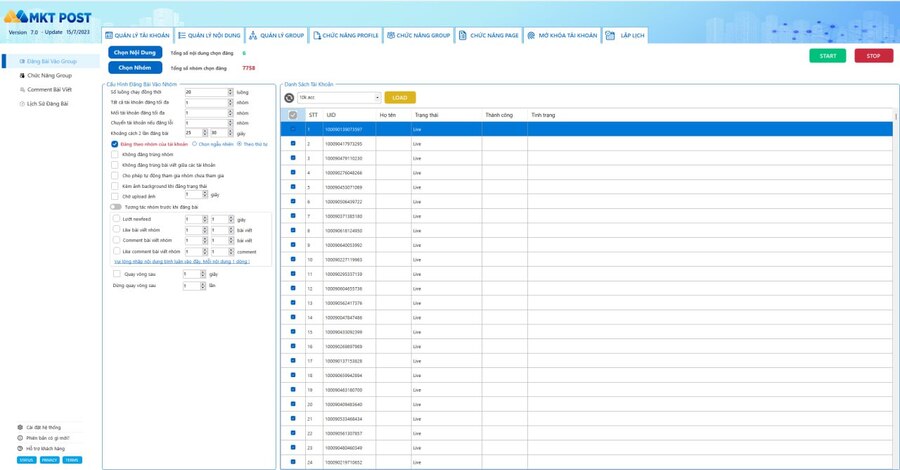Click the Số luồng chạy đồng thời stepper
This screenshot has width=900, height=470.
coord(230,92)
